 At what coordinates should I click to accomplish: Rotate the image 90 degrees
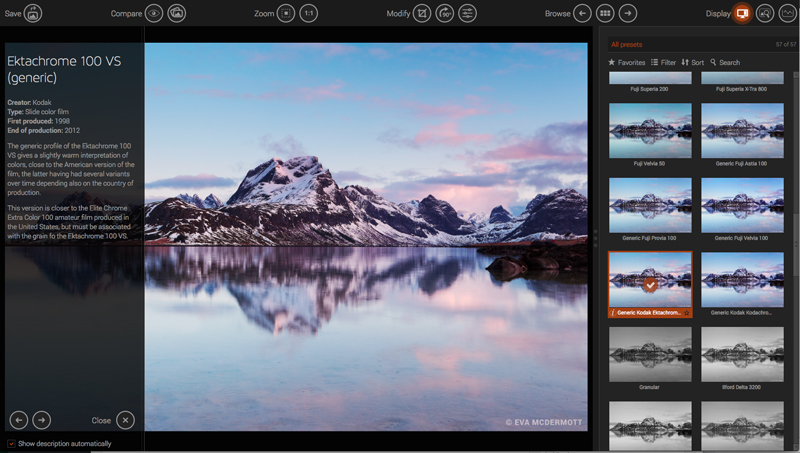coord(445,13)
